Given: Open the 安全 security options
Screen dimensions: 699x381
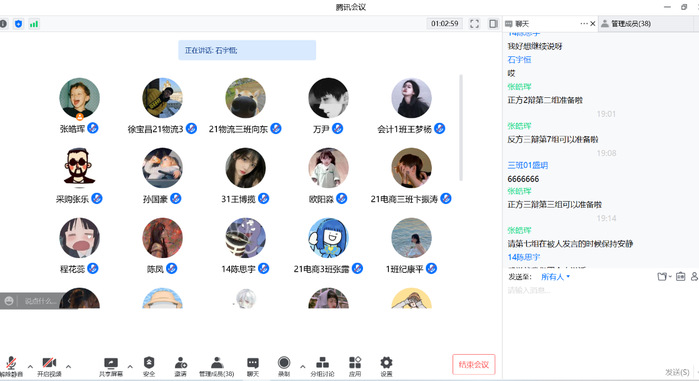Looking at the screenshot, I should (x=149, y=367).
